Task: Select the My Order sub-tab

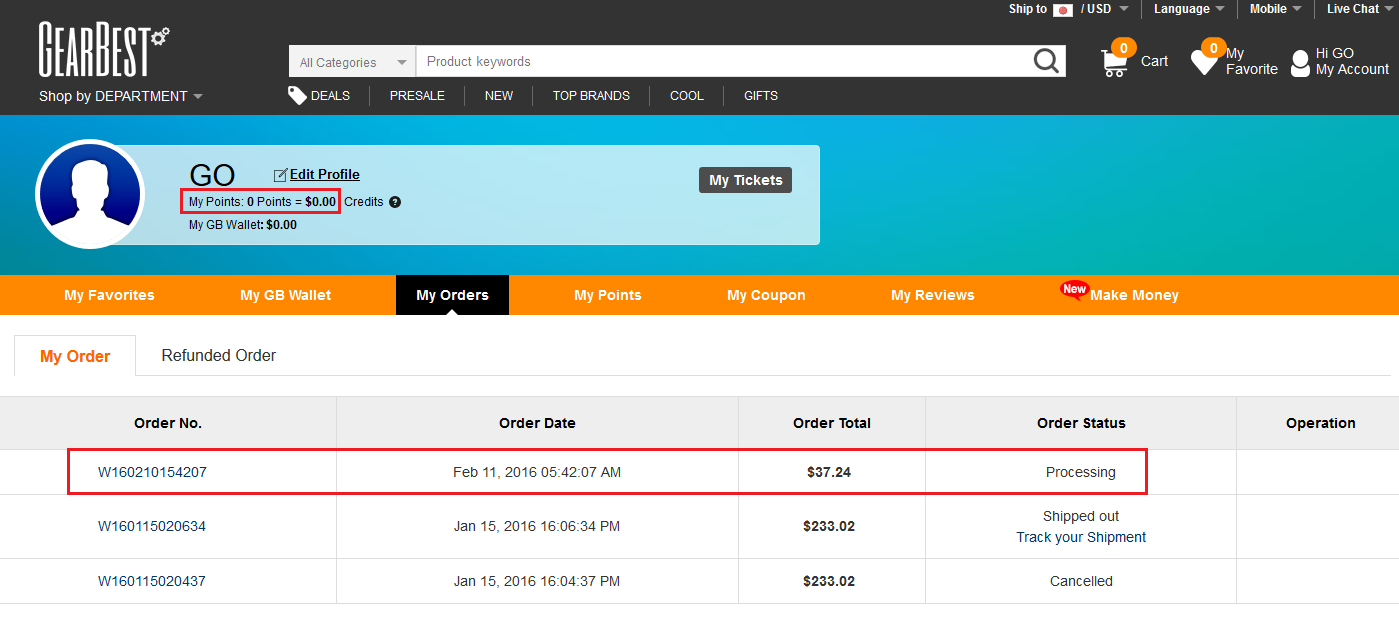Action: (75, 356)
